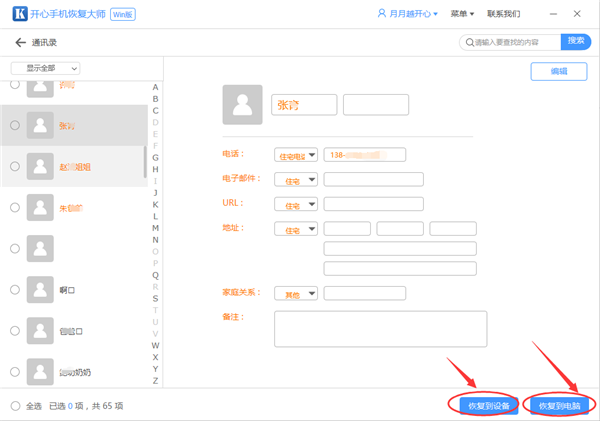Jump to letter M in index
The image size is (600, 421).
(155, 228)
